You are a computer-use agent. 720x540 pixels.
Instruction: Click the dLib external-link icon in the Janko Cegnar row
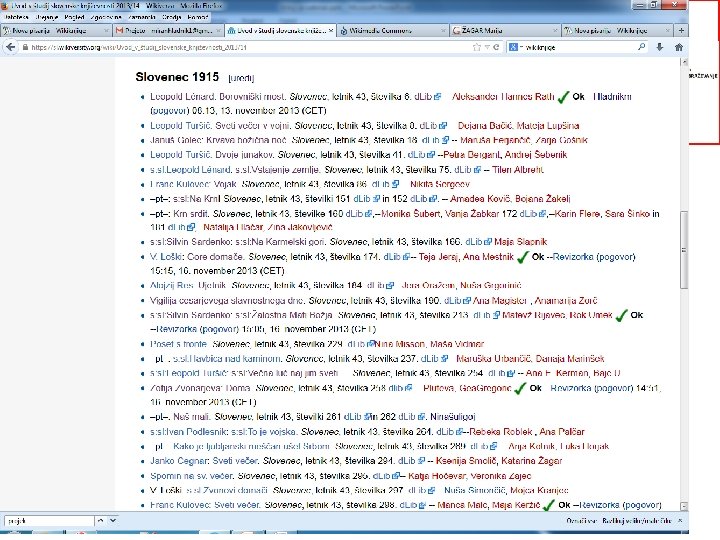(422, 461)
